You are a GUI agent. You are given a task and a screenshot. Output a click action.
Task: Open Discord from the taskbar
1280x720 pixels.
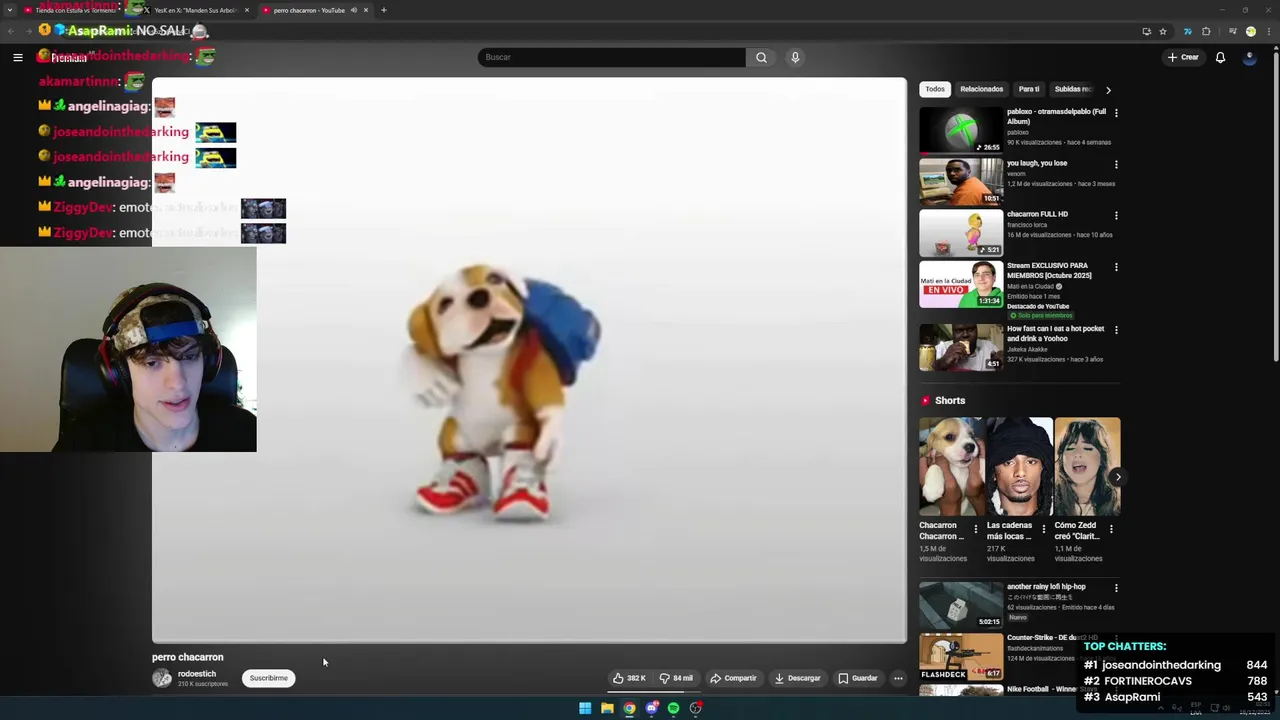tap(651, 708)
